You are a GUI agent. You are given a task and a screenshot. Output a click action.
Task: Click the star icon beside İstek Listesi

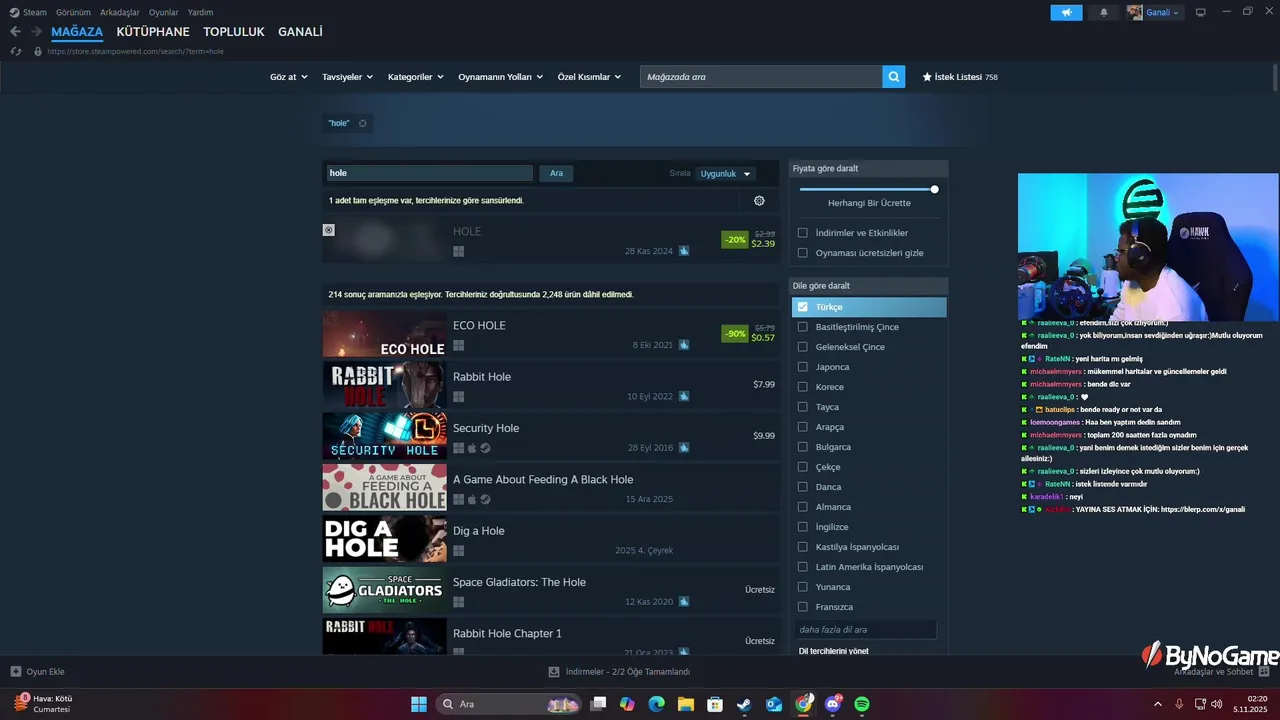coord(927,77)
